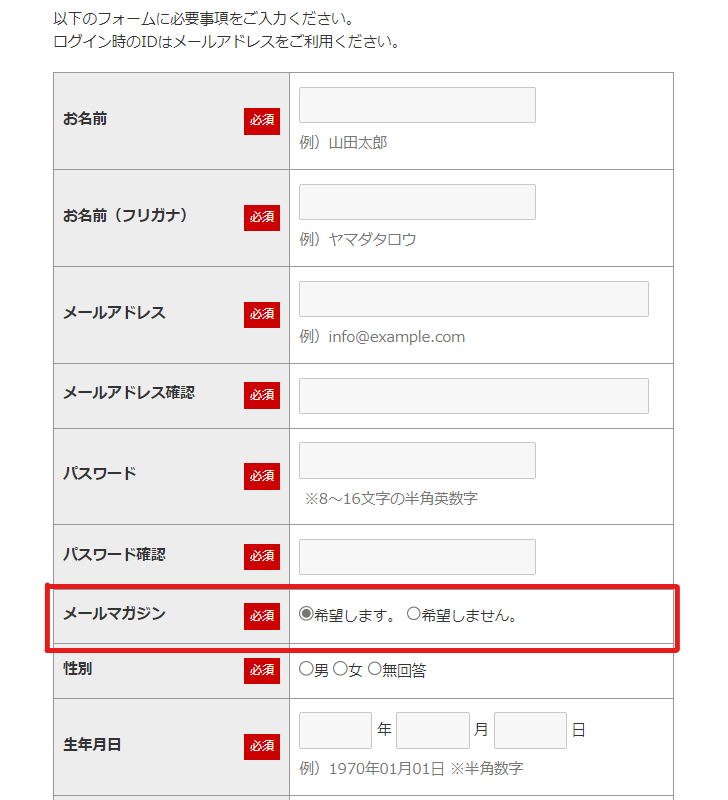The image size is (728, 800).
Task: Click the 必須 badge next to 性別
Action: [x=262, y=670]
